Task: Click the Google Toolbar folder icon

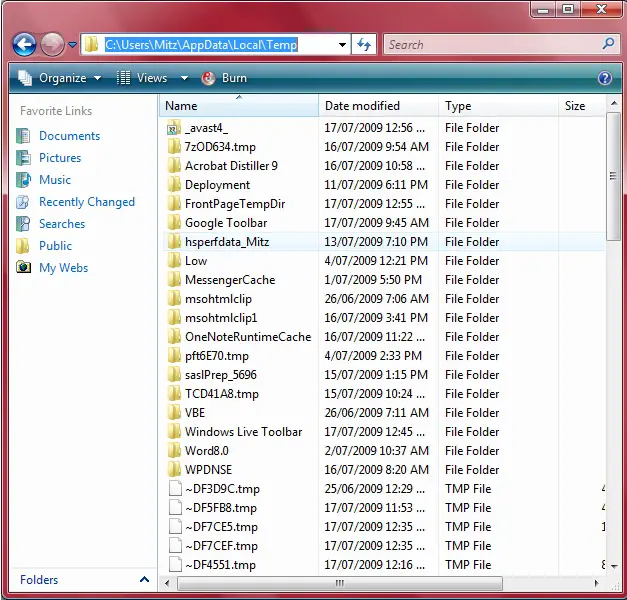Action: (174, 223)
